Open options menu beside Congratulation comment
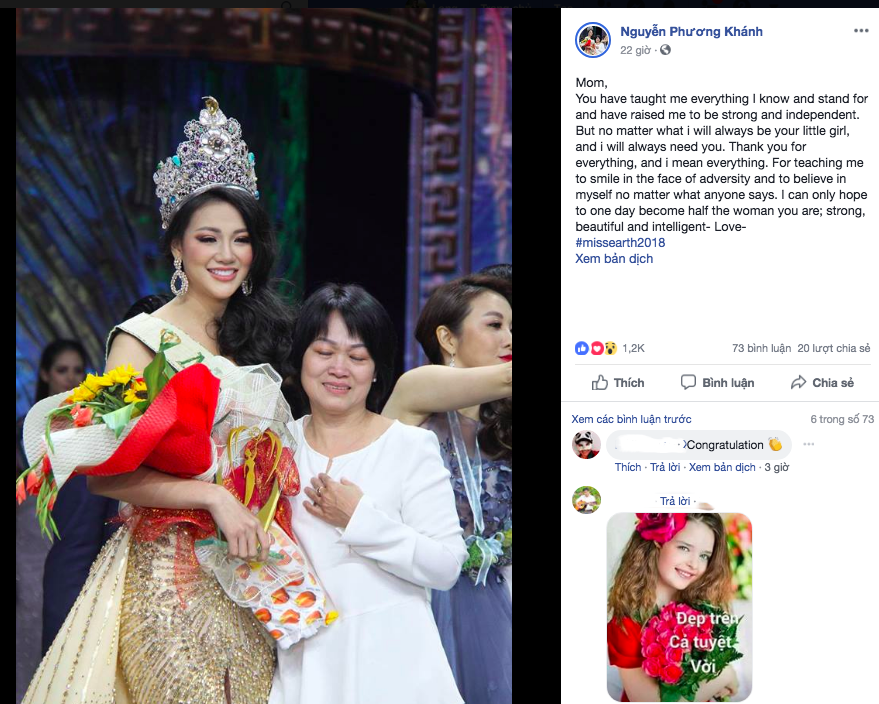 [x=808, y=444]
